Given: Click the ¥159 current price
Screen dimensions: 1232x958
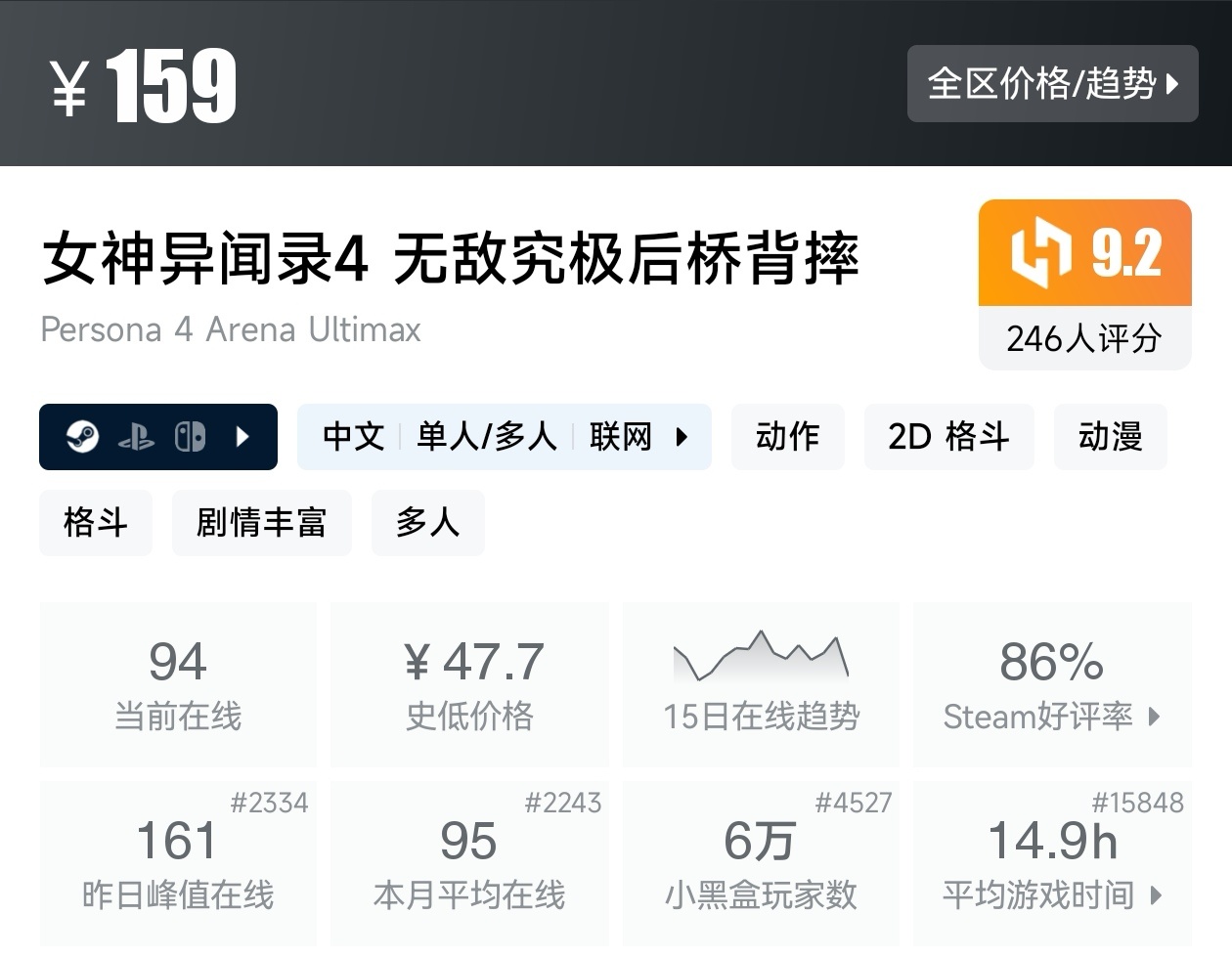Looking at the screenshot, I should click(x=143, y=86).
